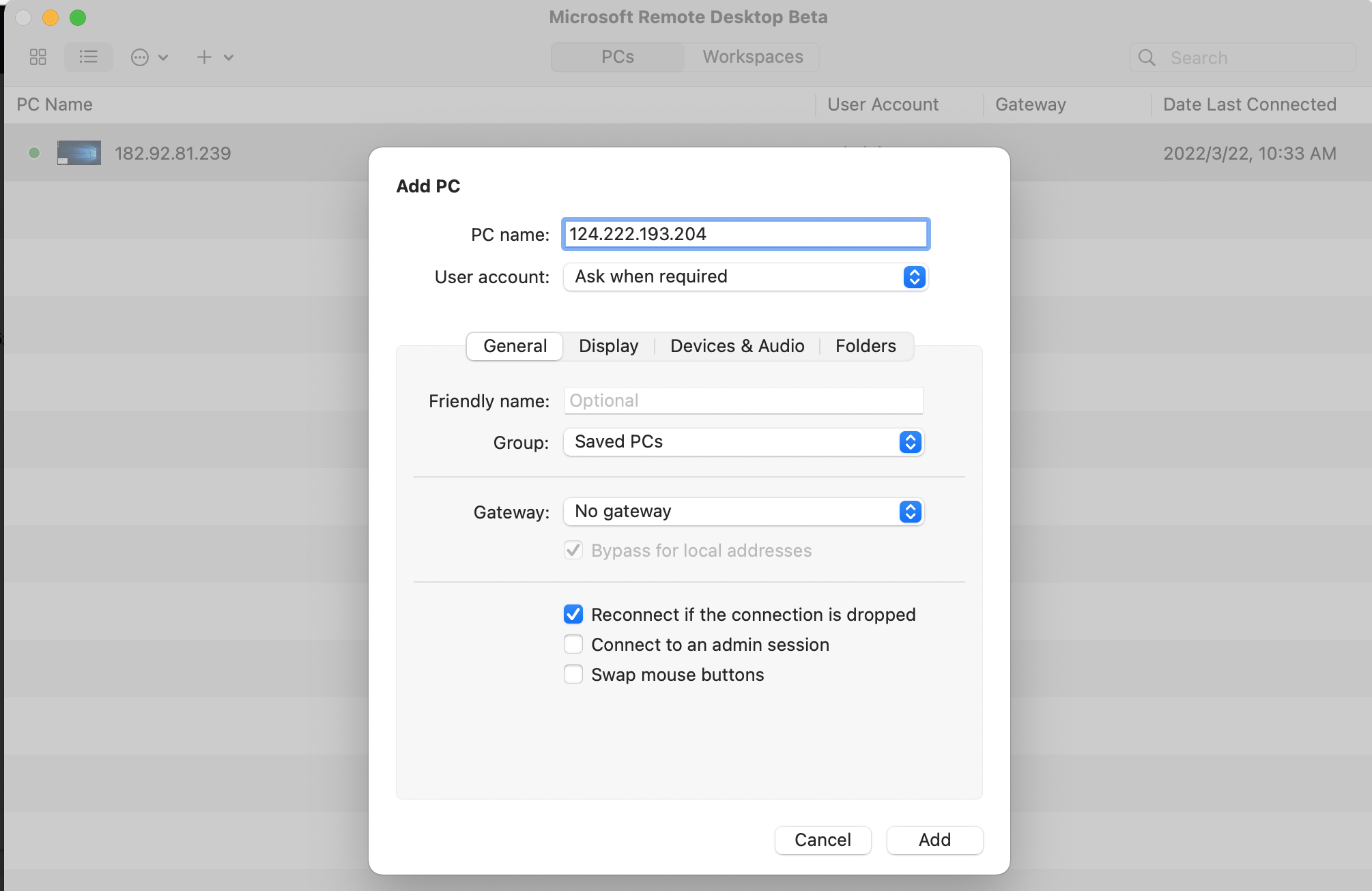Click the Cancel button

click(823, 840)
